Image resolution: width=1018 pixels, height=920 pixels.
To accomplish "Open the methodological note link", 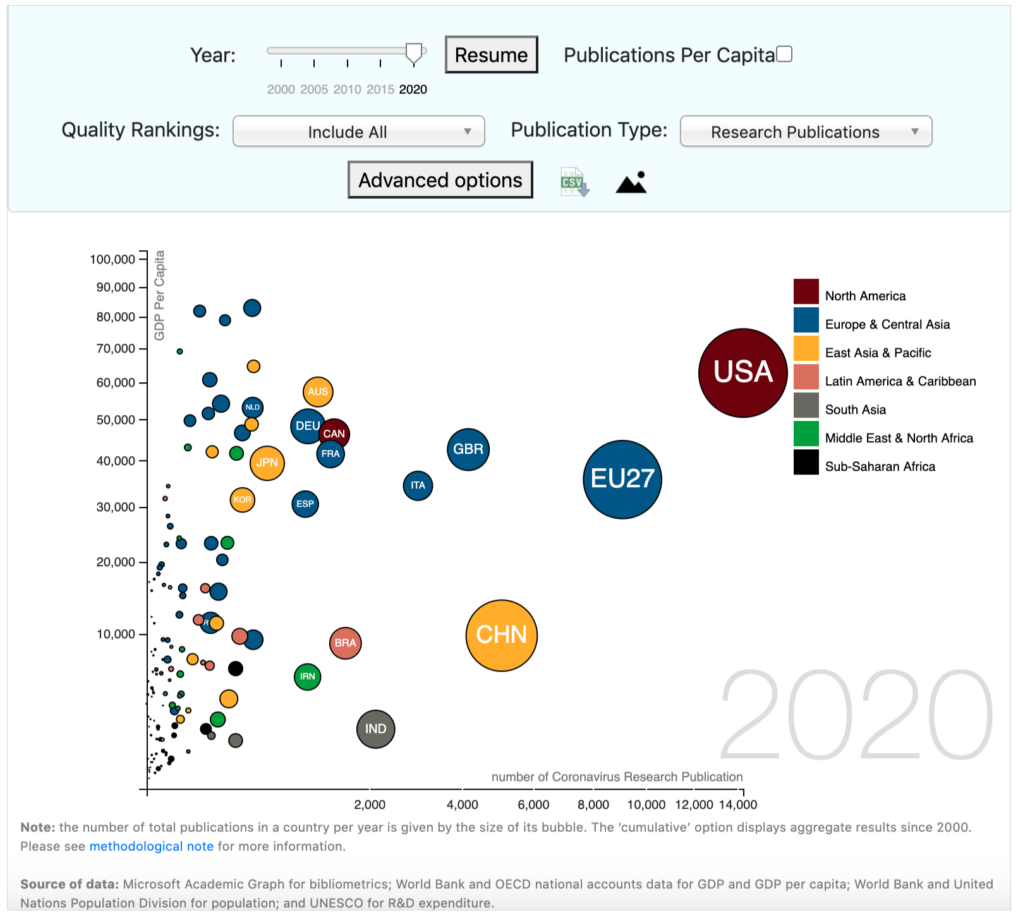I will (x=151, y=845).
